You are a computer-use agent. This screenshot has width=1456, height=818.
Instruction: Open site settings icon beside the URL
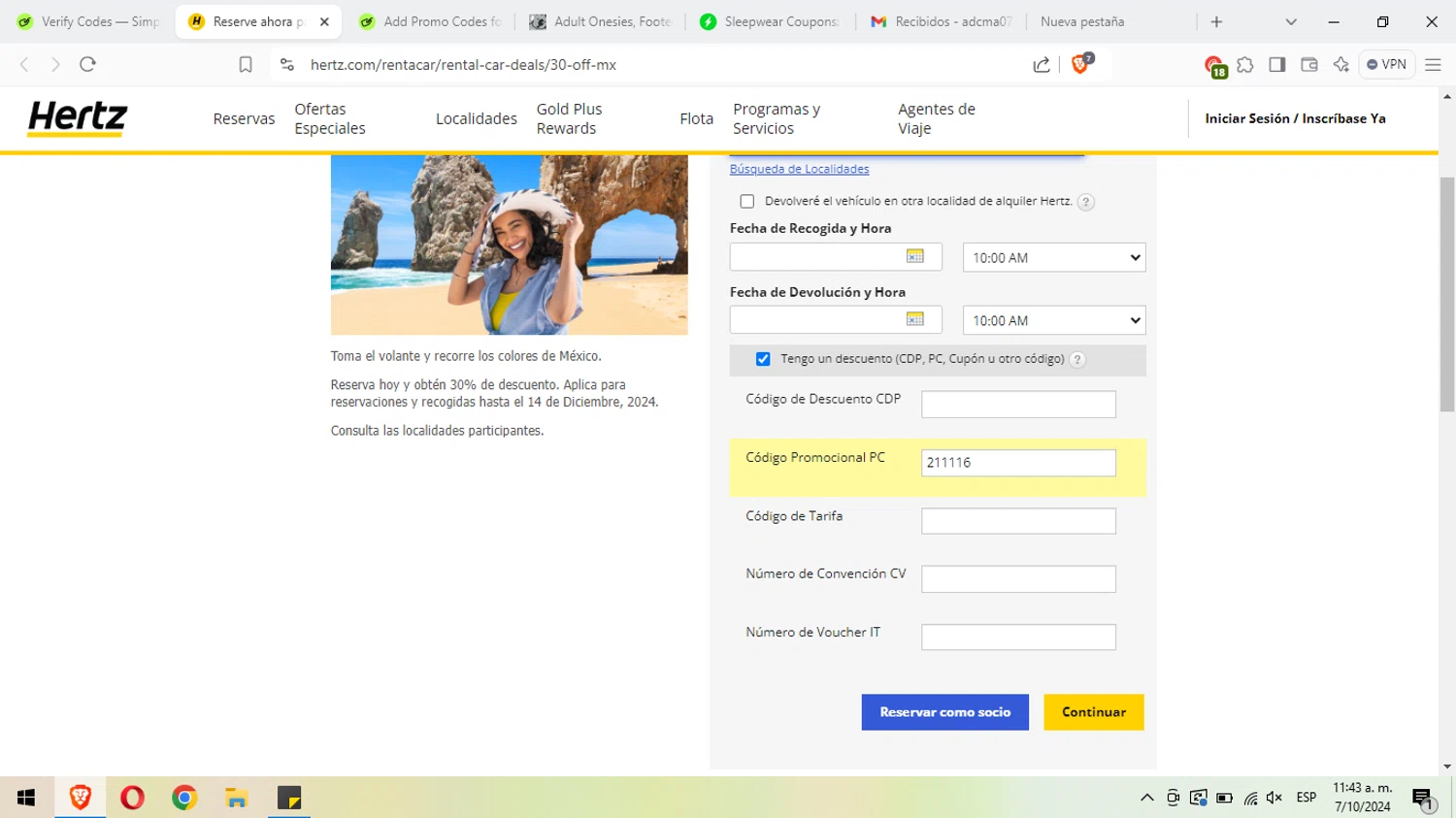pyautogui.click(x=286, y=64)
